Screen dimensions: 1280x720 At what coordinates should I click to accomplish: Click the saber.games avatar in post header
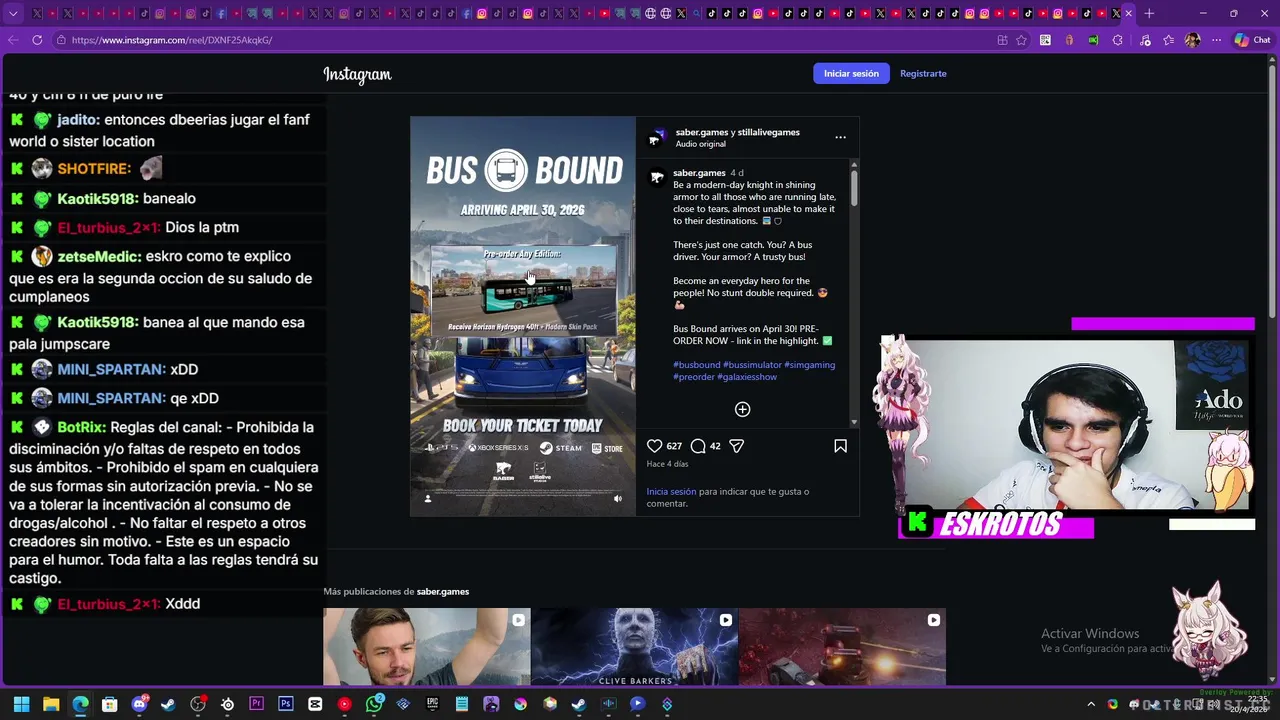tap(657, 137)
